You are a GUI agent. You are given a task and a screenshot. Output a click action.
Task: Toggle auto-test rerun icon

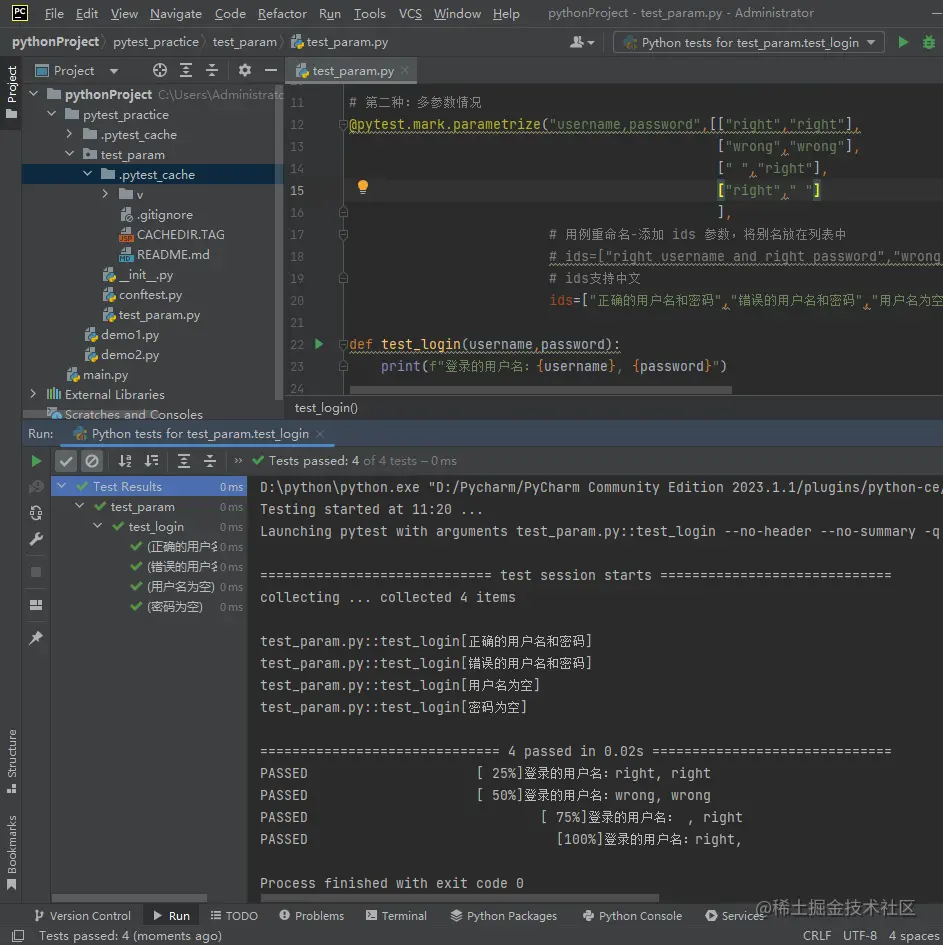[36, 513]
